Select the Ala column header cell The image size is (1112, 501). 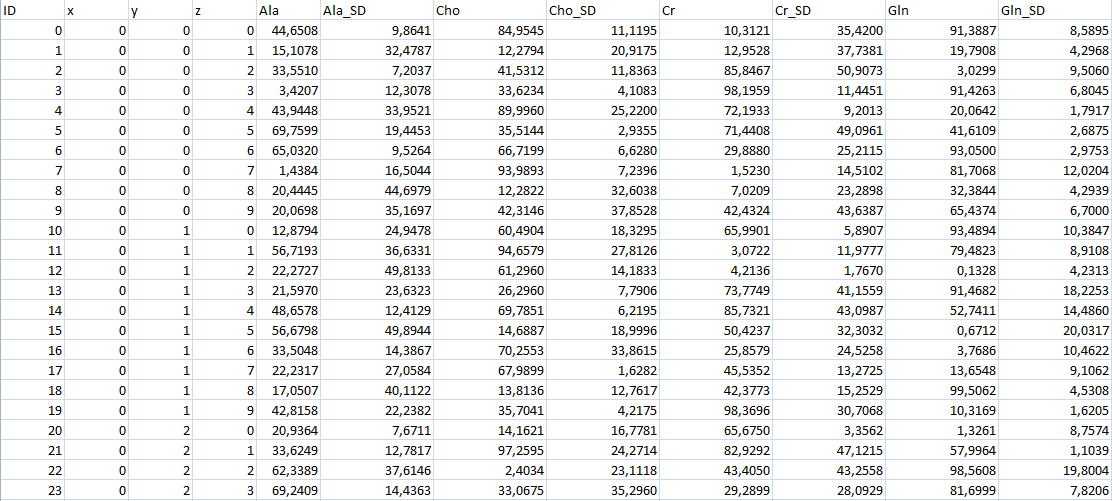[x=287, y=11]
